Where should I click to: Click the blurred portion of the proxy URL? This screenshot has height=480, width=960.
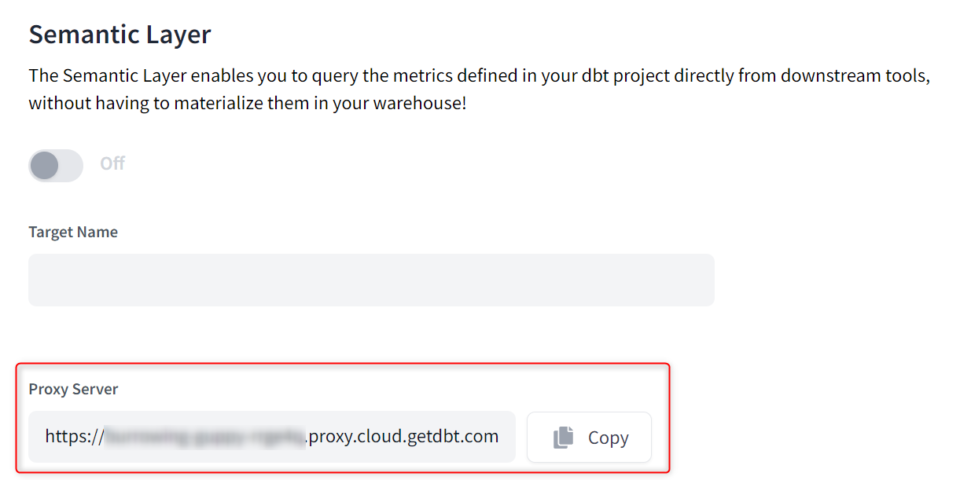204,437
